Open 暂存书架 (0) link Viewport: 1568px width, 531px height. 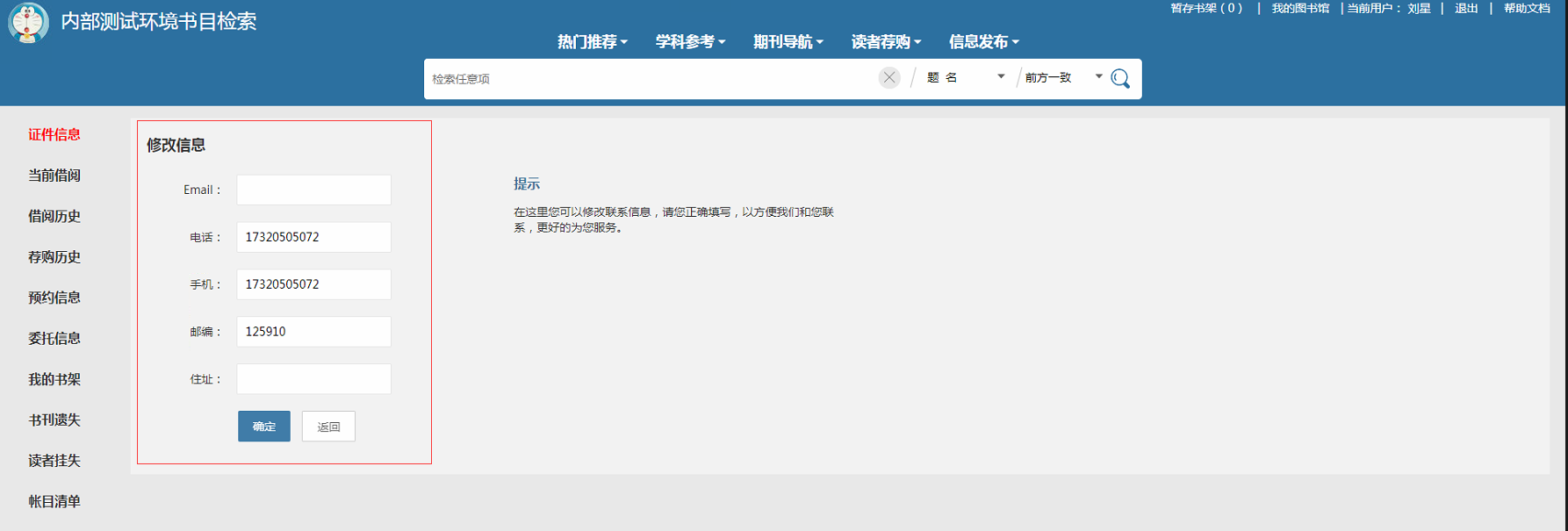(1206, 8)
